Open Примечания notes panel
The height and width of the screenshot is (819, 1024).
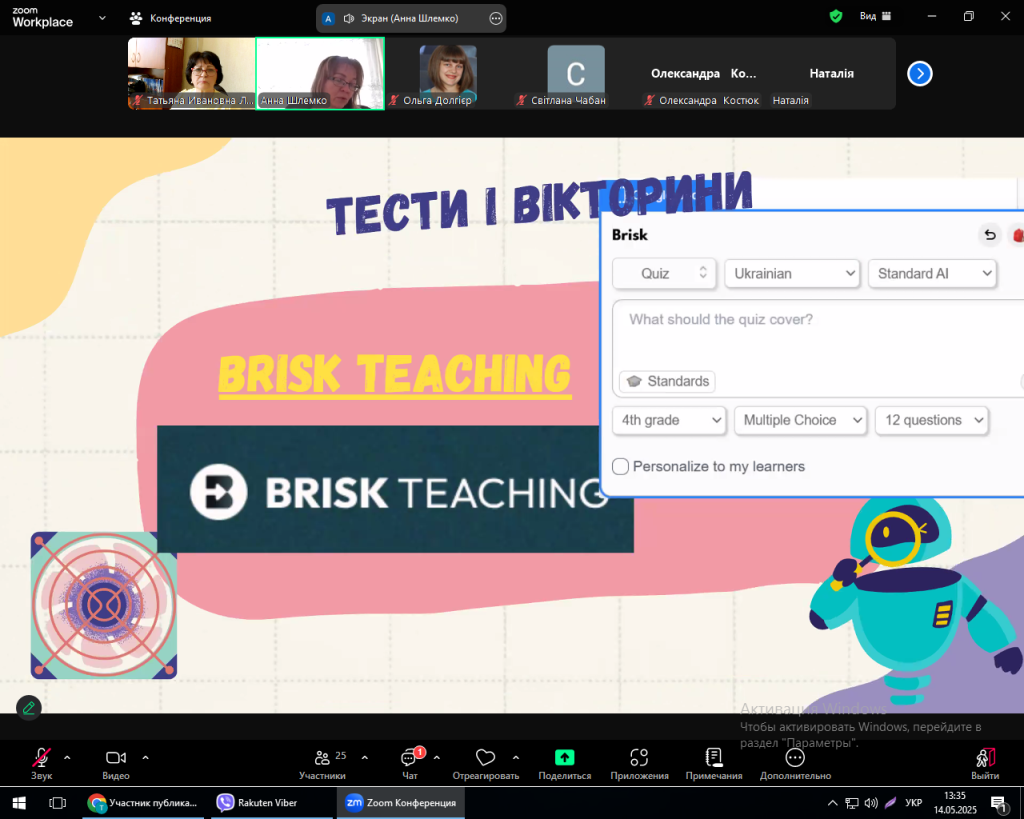tap(714, 763)
